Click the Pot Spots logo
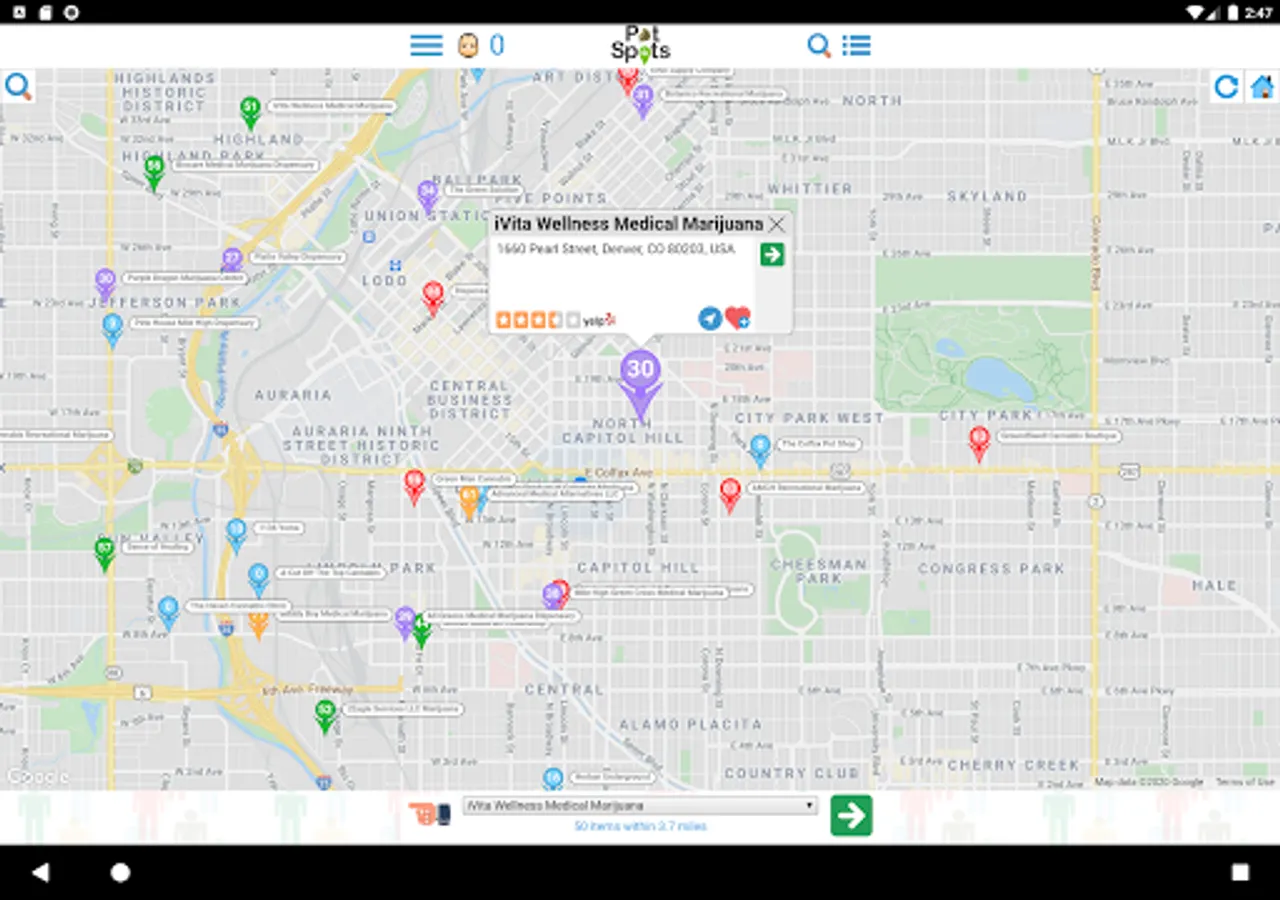This screenshot has height=900, width=1280. [x=640, y=45]
